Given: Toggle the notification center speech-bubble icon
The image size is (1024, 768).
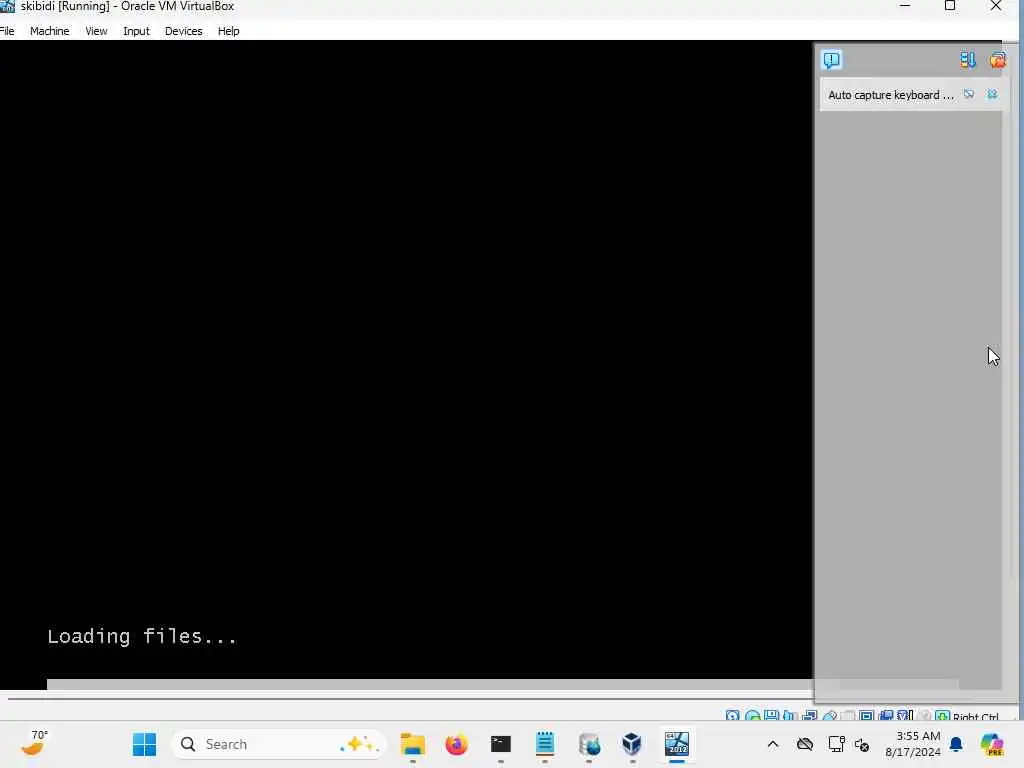Looking at the screenshot, I should coord(831,60).
